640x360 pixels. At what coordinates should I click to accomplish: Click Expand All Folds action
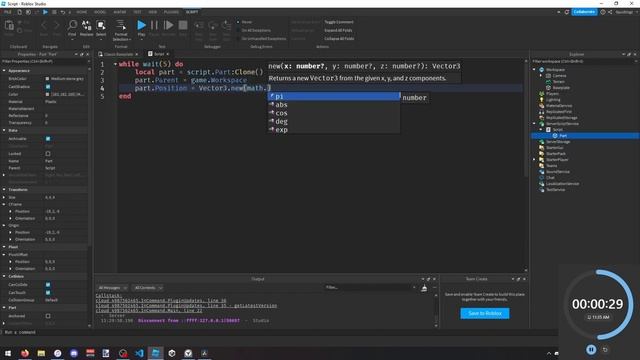click(338, 30)
